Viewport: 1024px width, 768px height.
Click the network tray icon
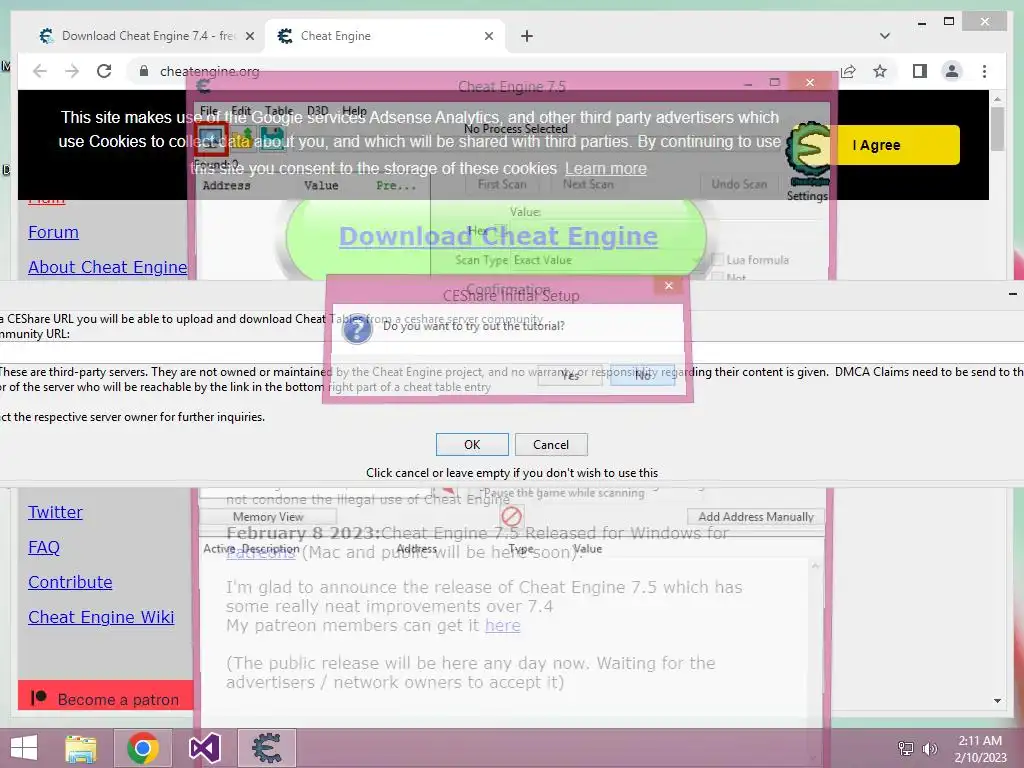(x=905, y=748)
